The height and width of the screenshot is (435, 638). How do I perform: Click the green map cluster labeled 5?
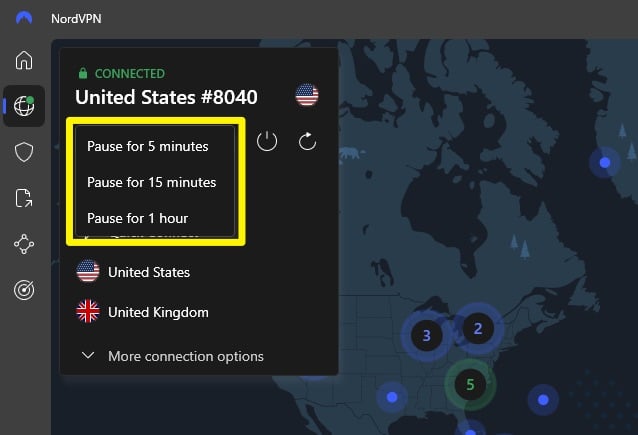(470, 384)
